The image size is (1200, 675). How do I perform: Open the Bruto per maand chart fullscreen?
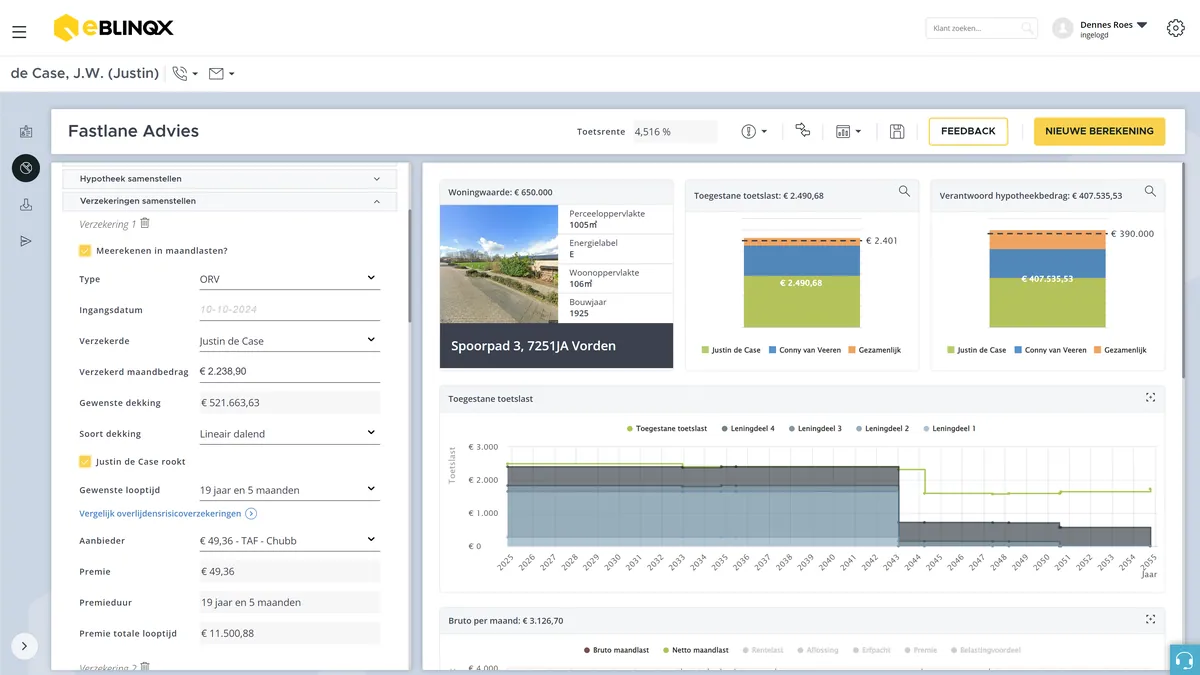click(x=1150, y=620)
